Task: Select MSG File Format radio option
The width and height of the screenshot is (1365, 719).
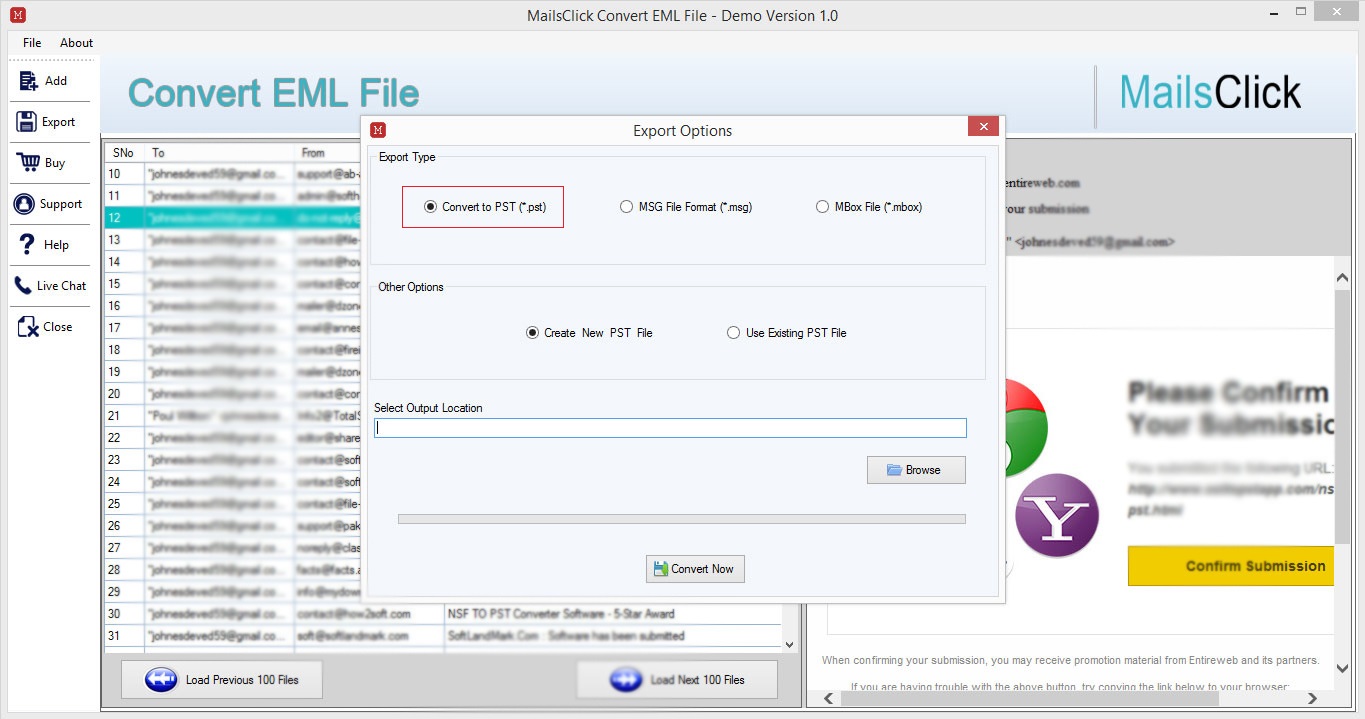Action: click(627, 207)
